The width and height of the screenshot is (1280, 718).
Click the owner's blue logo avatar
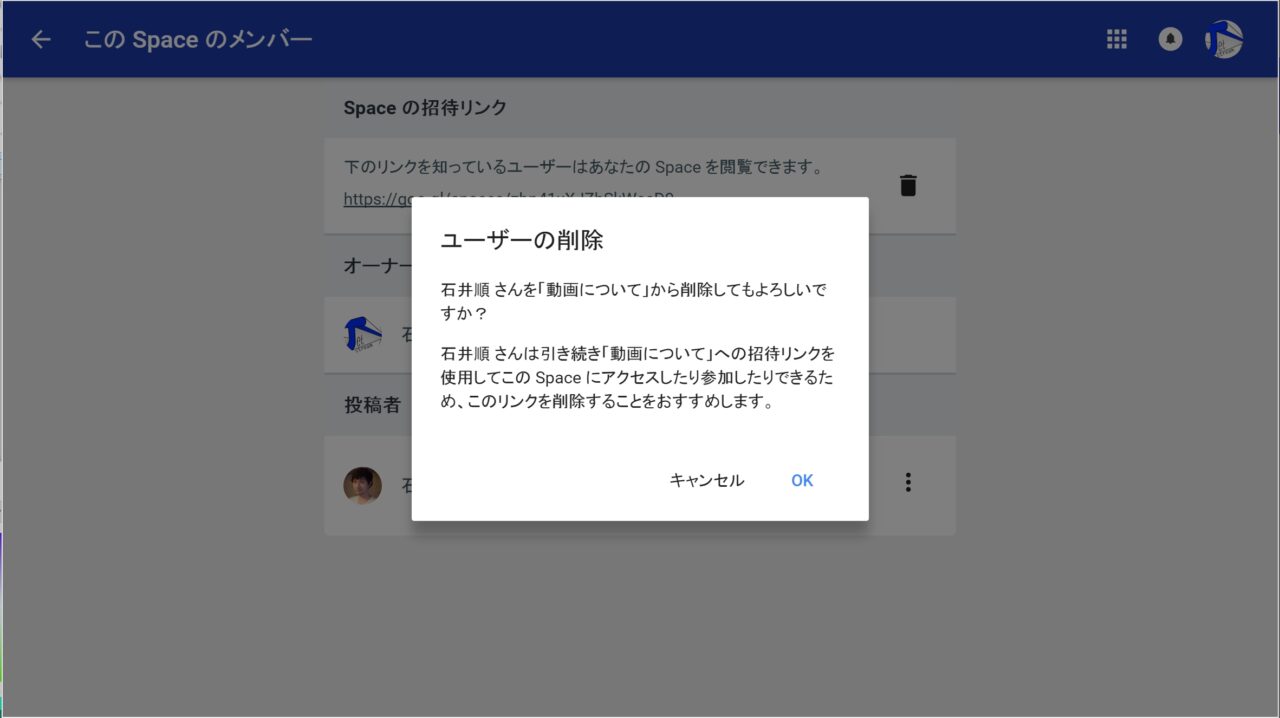point(362,334)
